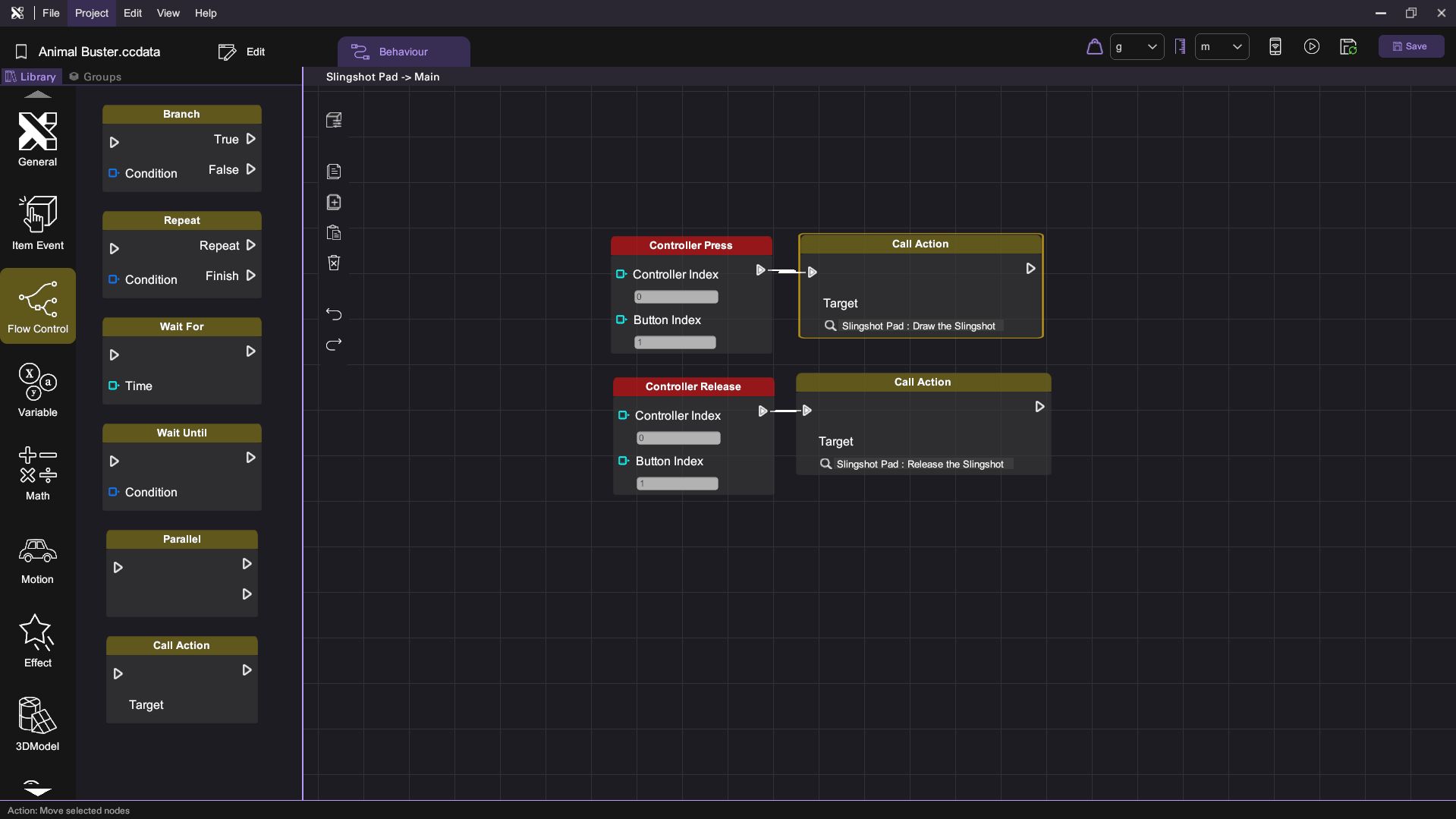The height and width of the screenshot is (819, 1456).
Task: Open the Project menu
Action: click(91, 13)
